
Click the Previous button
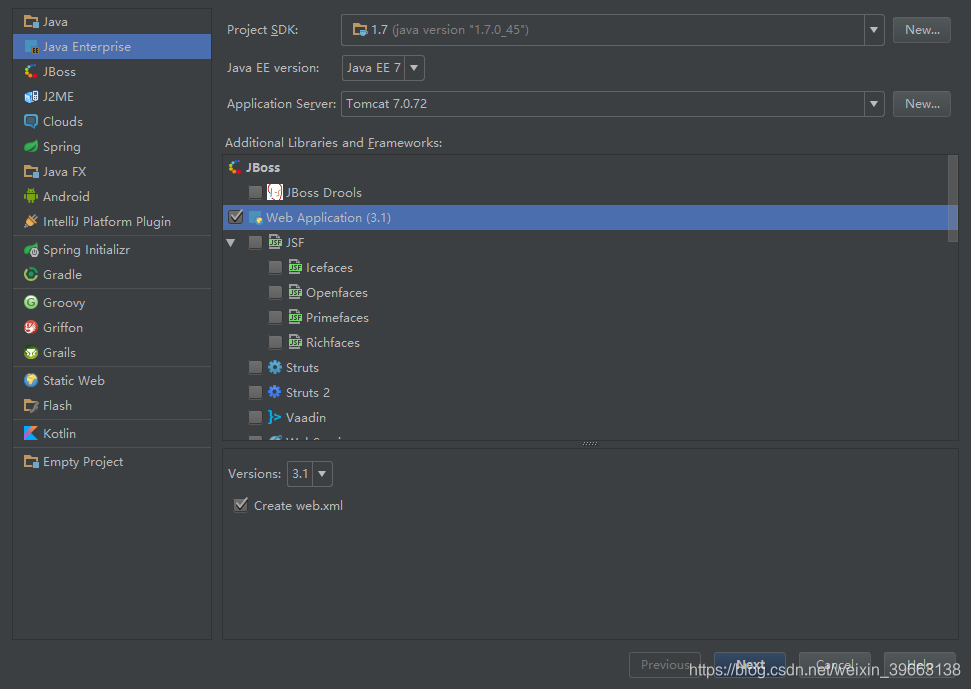[664, 665]
